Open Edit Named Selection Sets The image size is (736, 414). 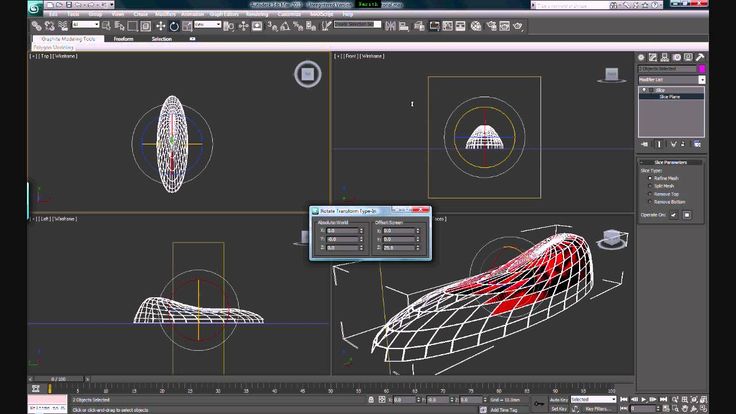tap(326, 26)
